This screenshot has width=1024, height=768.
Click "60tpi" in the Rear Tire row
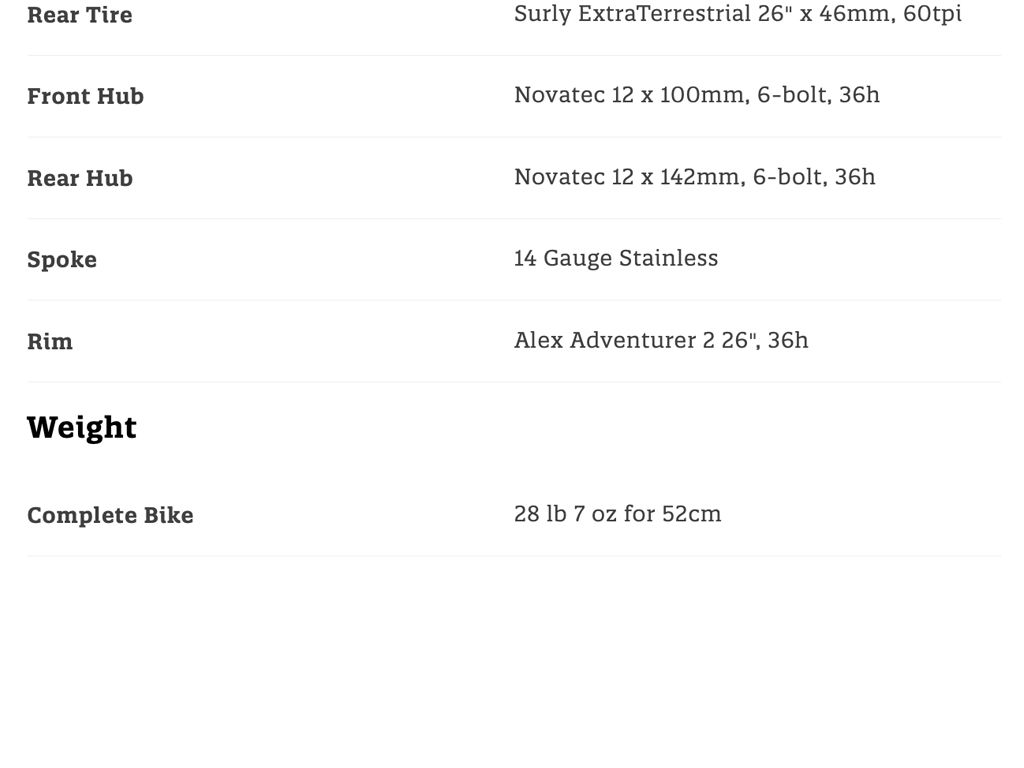(x=932, y=14)
